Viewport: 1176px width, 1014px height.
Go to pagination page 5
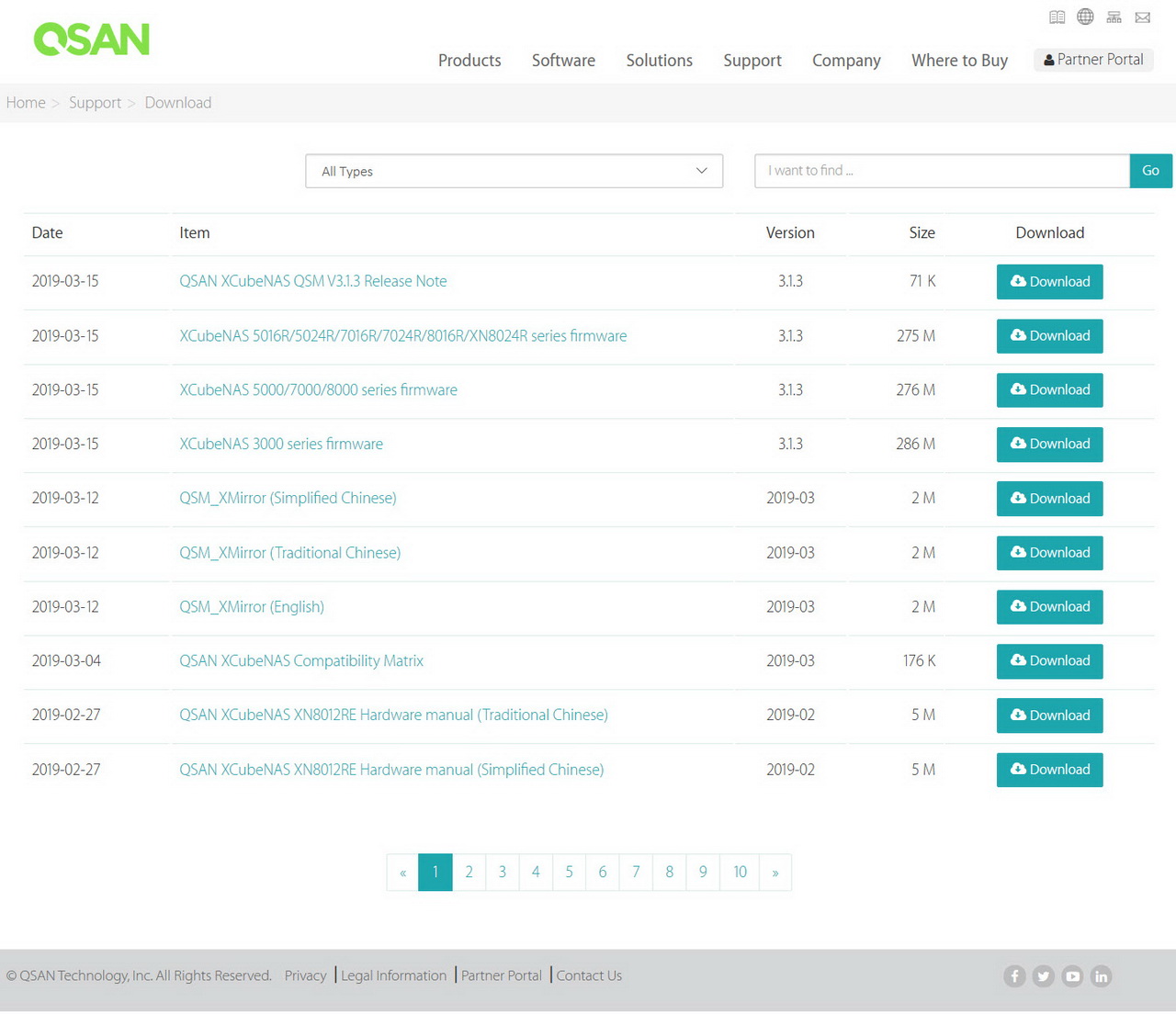(x=569, y=873)
